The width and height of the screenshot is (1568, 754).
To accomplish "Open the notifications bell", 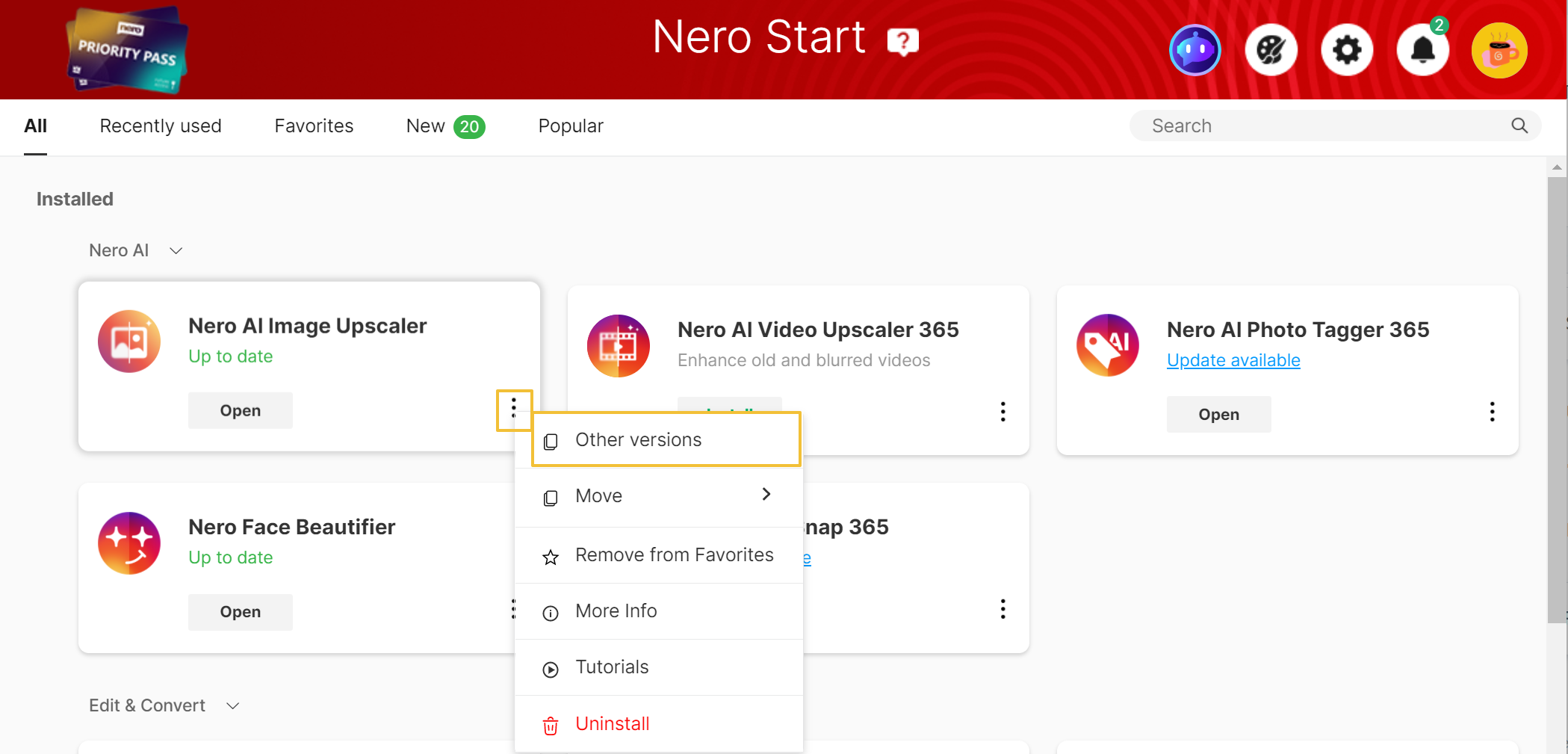I will pyautogui.click(x=1423, y=50).
